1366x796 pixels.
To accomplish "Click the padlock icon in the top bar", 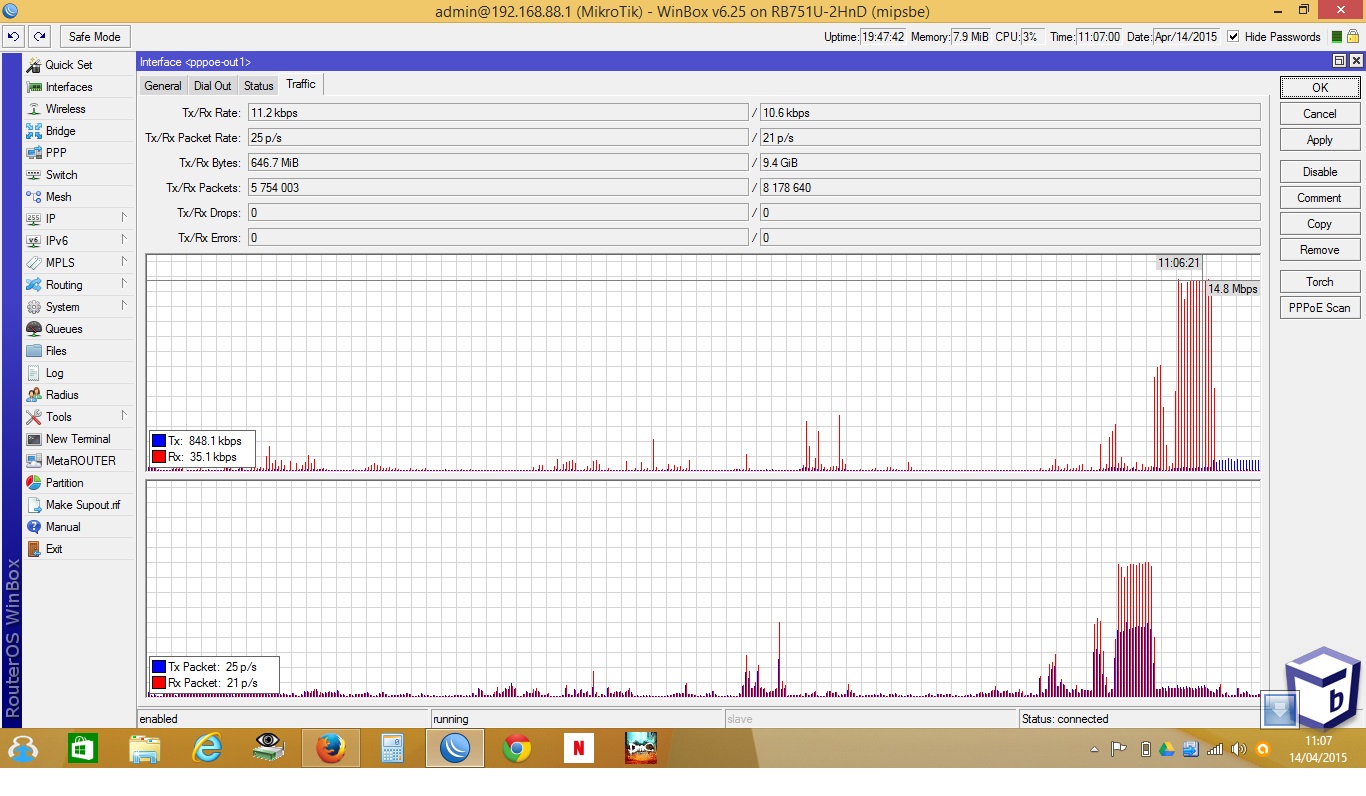I will click(1354, 37).
